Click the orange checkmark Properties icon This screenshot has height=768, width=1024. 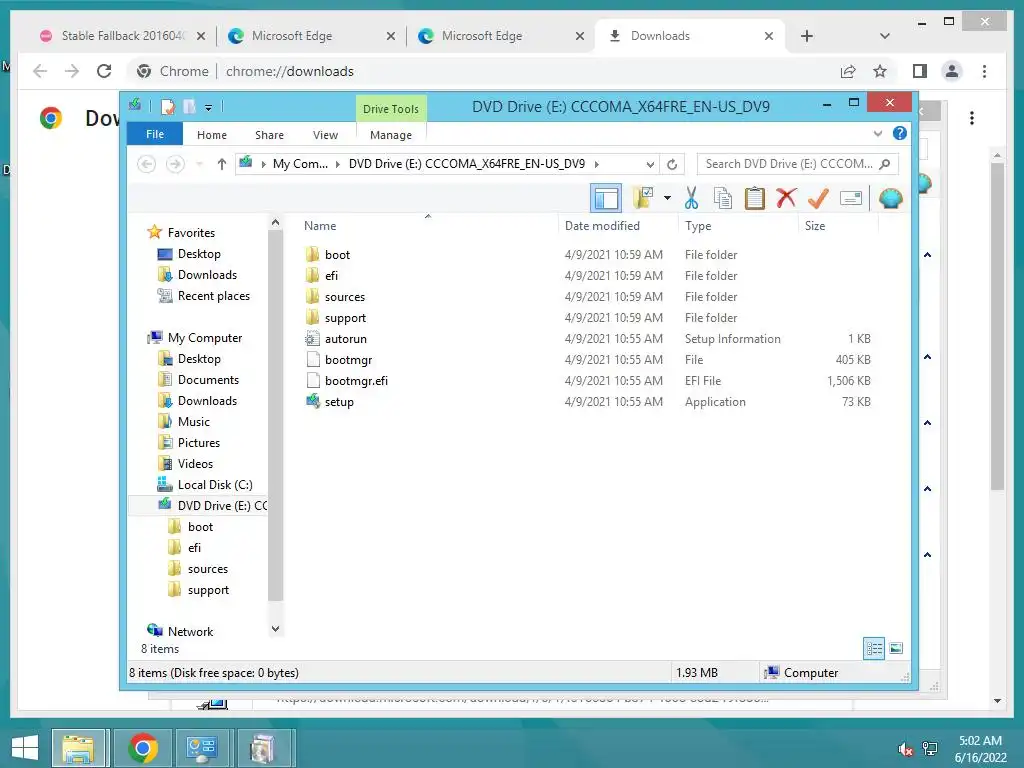coord(818,198)
